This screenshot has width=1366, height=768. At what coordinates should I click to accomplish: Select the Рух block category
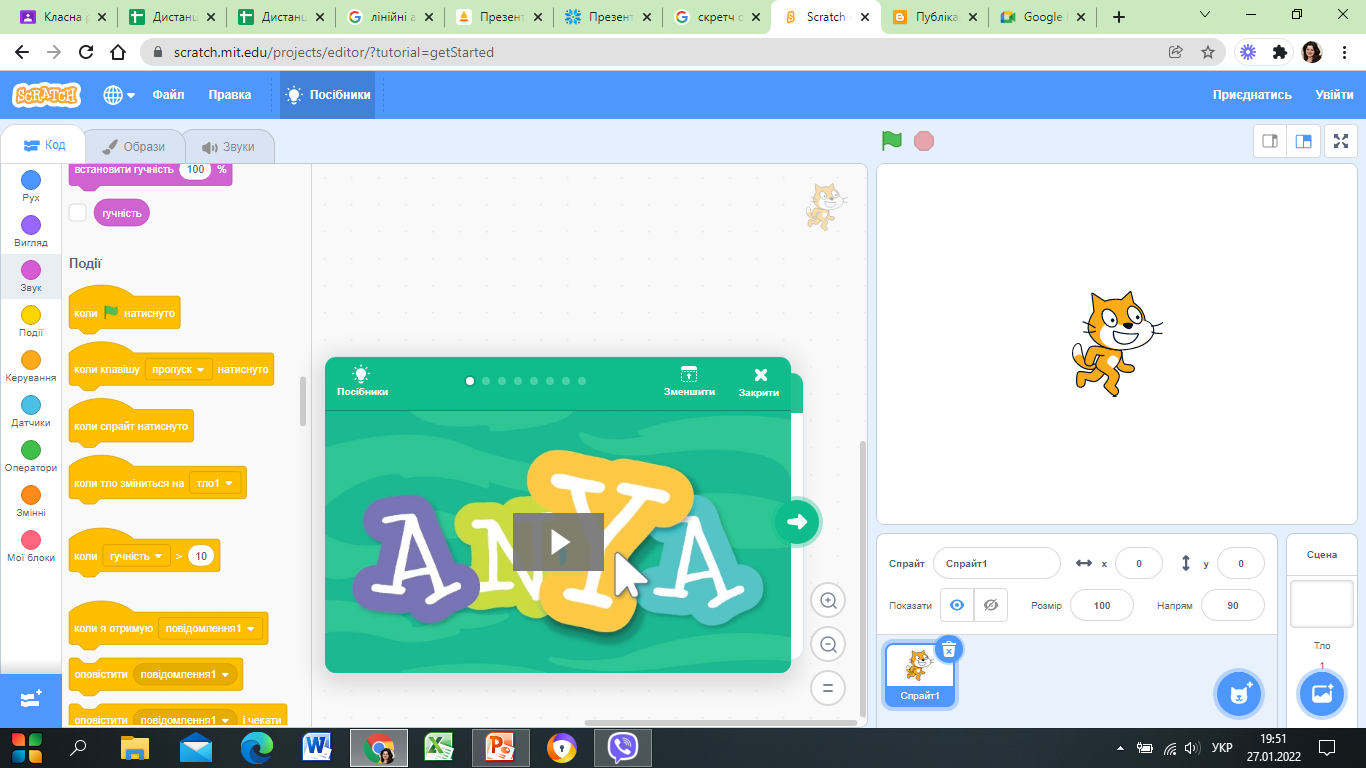click(31, 186)
